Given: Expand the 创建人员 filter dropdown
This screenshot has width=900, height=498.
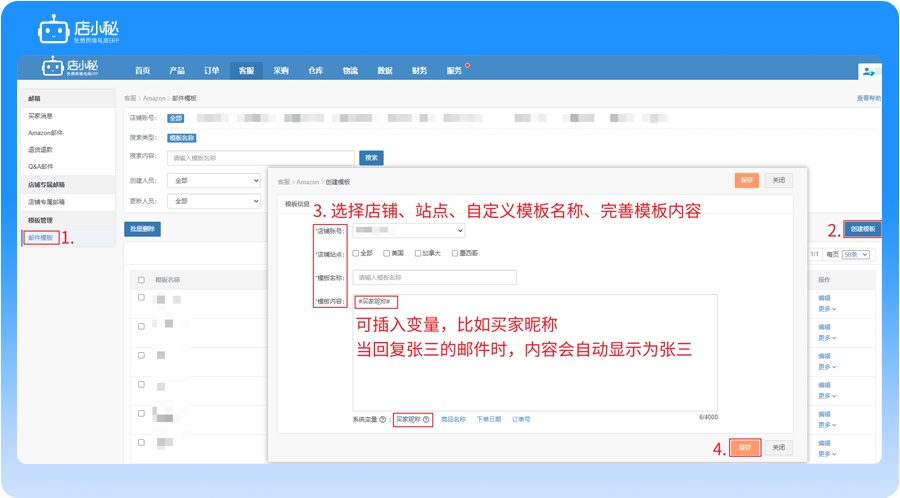Looking at the screenshot, I should pos(214,181).
